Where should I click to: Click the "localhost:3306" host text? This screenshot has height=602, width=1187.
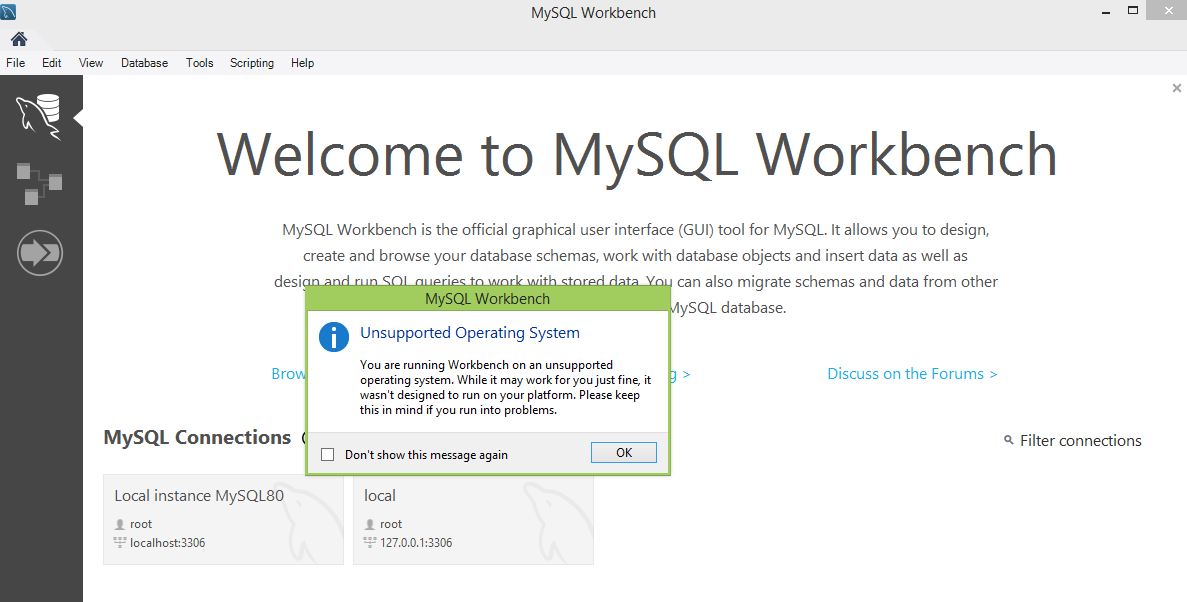167,542
